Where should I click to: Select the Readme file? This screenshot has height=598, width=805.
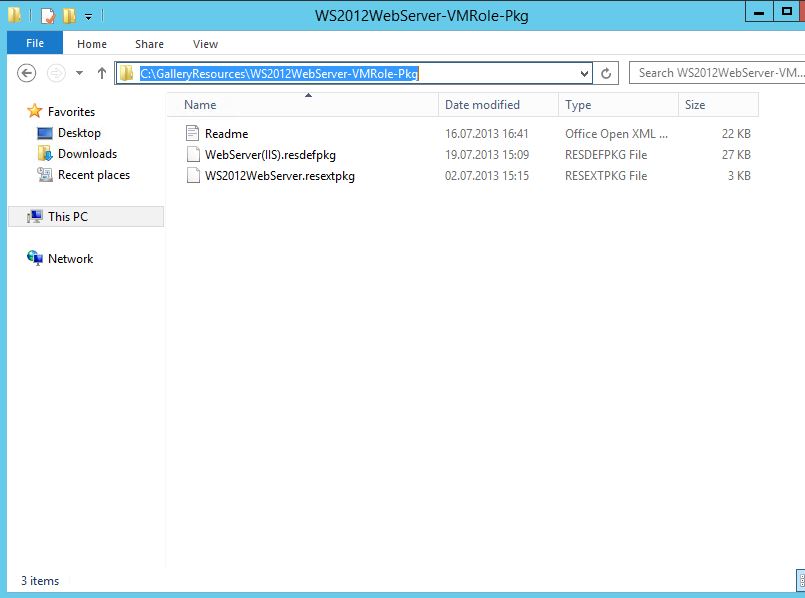[x=226, y=134]
